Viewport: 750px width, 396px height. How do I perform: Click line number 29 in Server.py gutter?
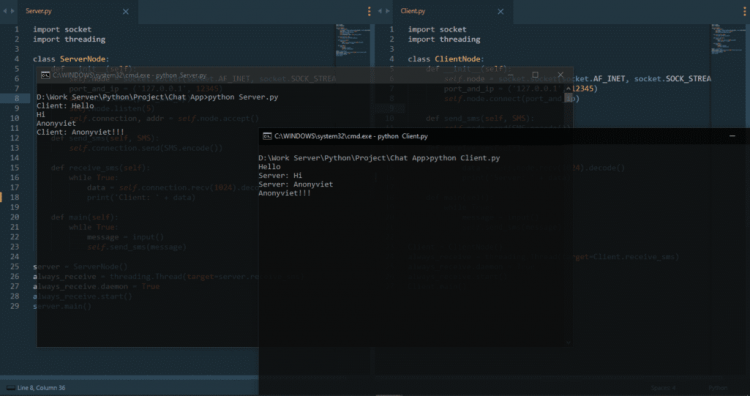(15, 306)
